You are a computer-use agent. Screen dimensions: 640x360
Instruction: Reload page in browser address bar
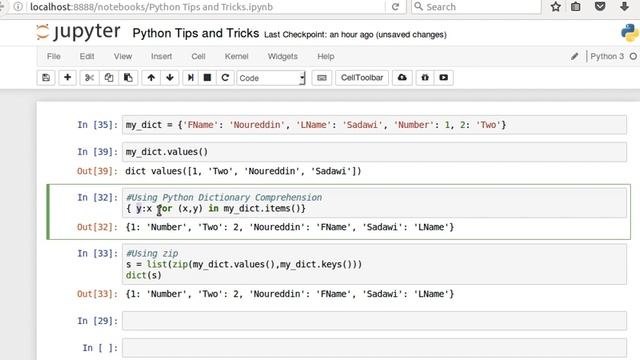point(395,7)
